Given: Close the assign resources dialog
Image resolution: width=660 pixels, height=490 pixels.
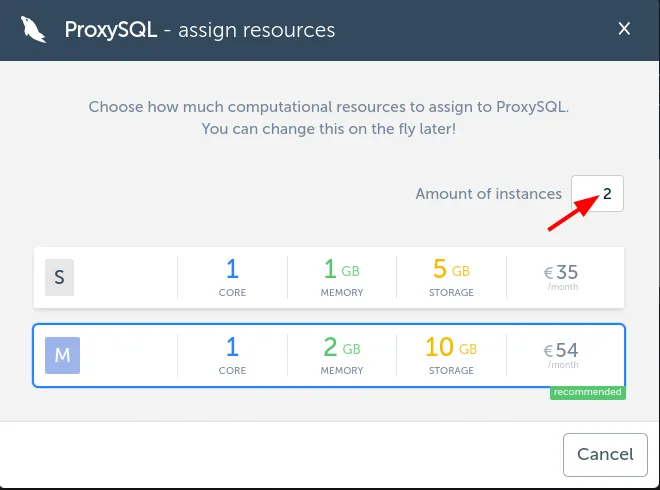Looking at the screenshot, I should click(624, 29).
